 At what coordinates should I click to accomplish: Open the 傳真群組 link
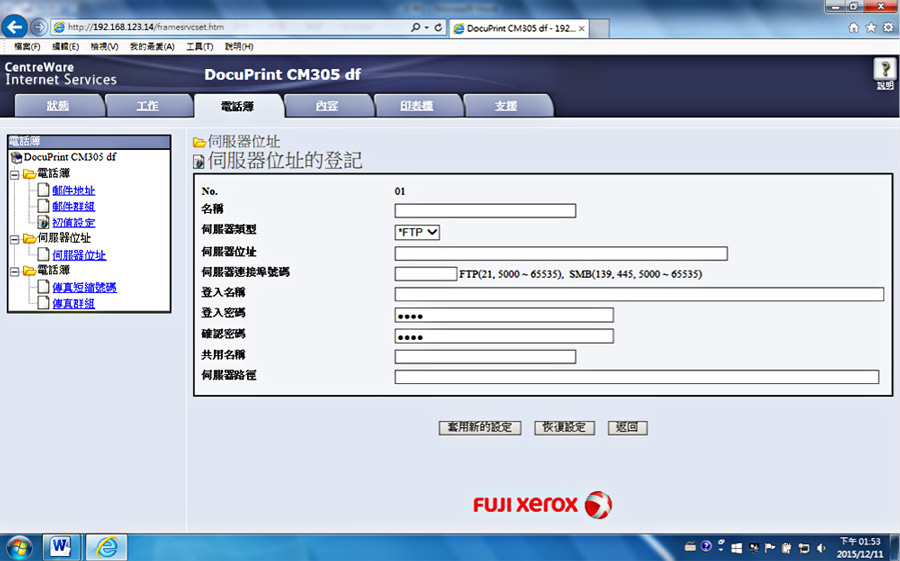[73, 303]
